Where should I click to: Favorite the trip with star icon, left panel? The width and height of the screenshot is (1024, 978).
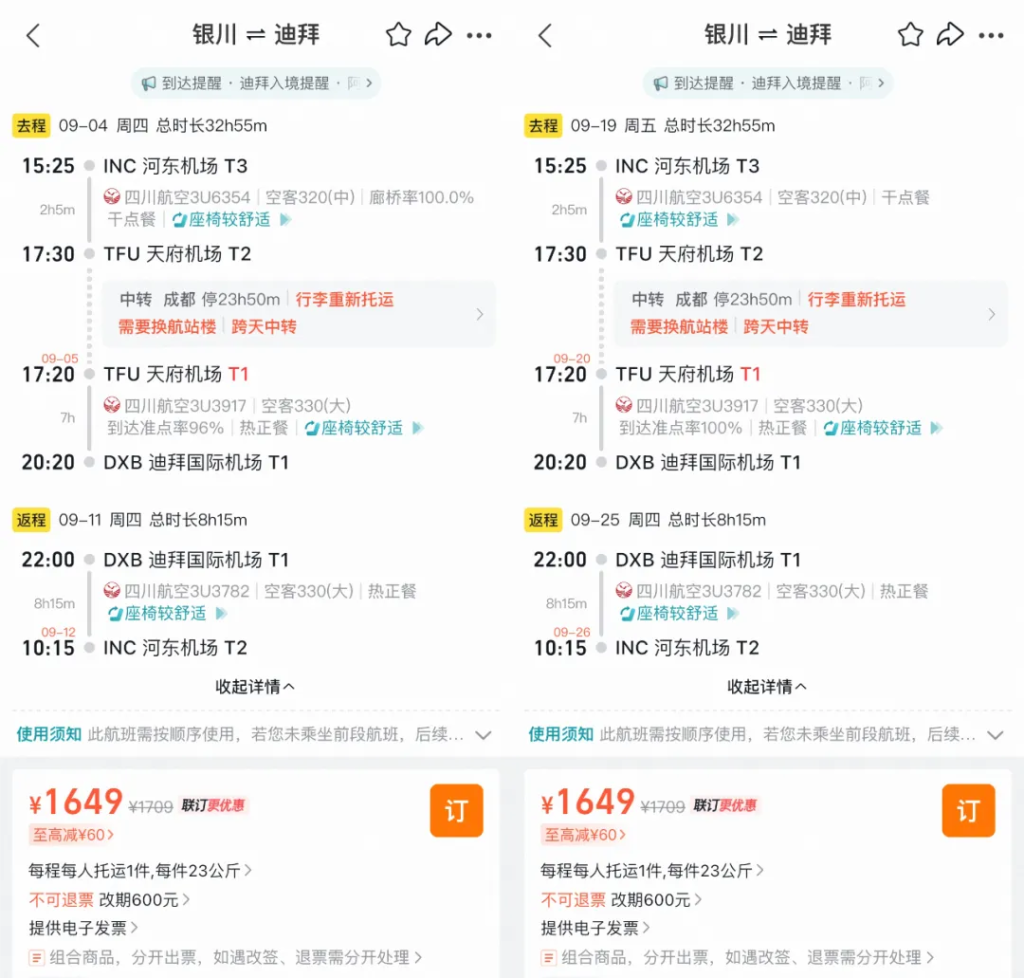[x=398, y=35]
